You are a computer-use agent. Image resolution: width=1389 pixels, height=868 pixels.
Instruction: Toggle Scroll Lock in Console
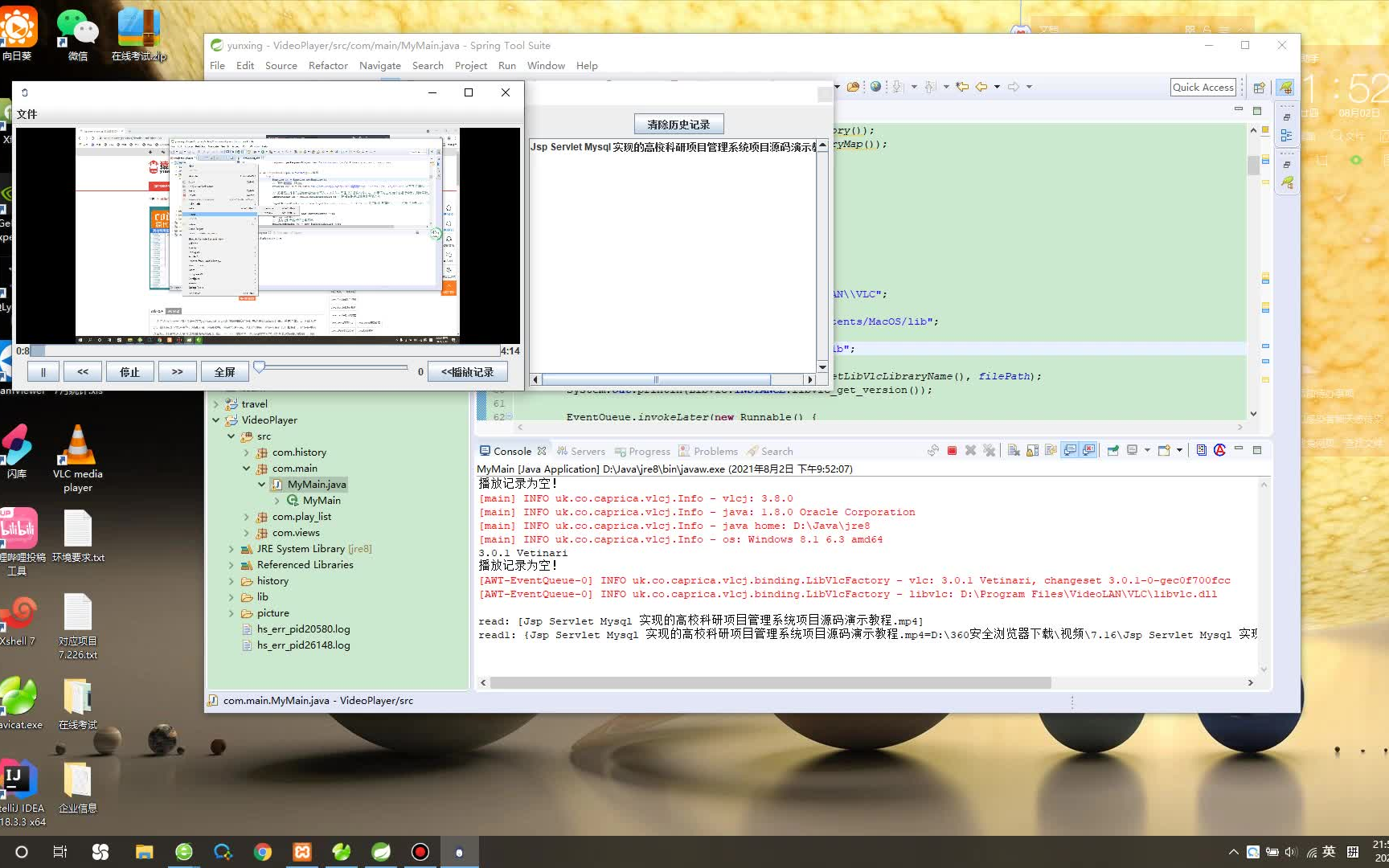click(1032, 451)
